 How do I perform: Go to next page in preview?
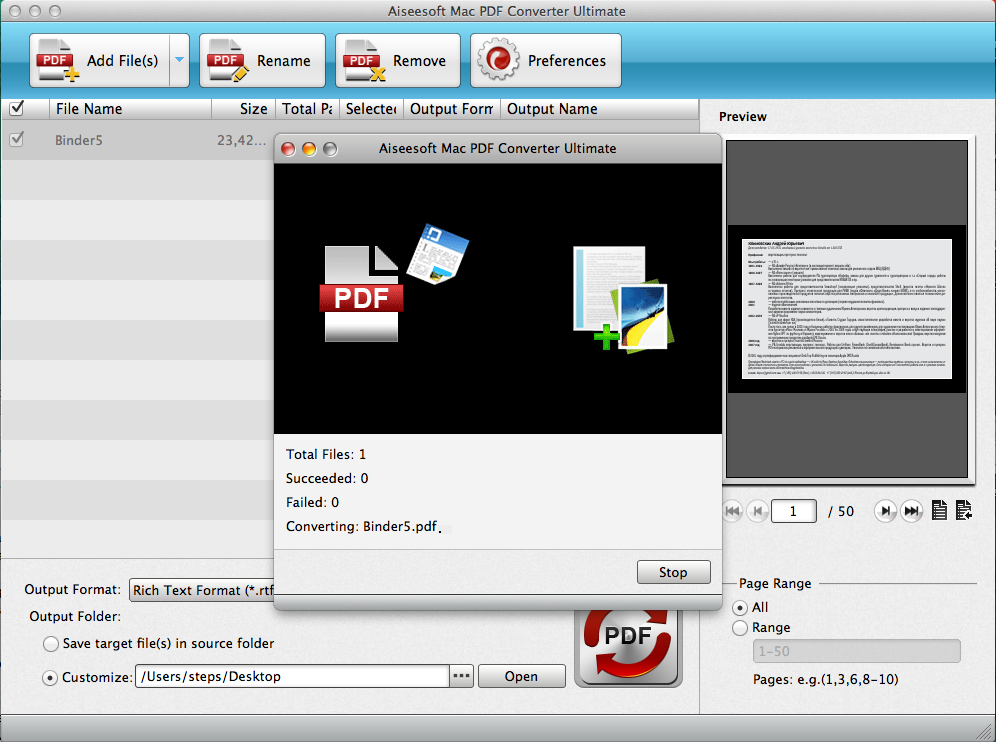[x=886, y=511]
